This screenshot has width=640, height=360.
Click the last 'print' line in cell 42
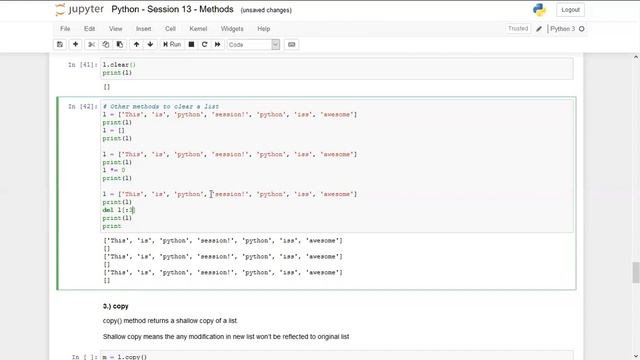(112, 226)
